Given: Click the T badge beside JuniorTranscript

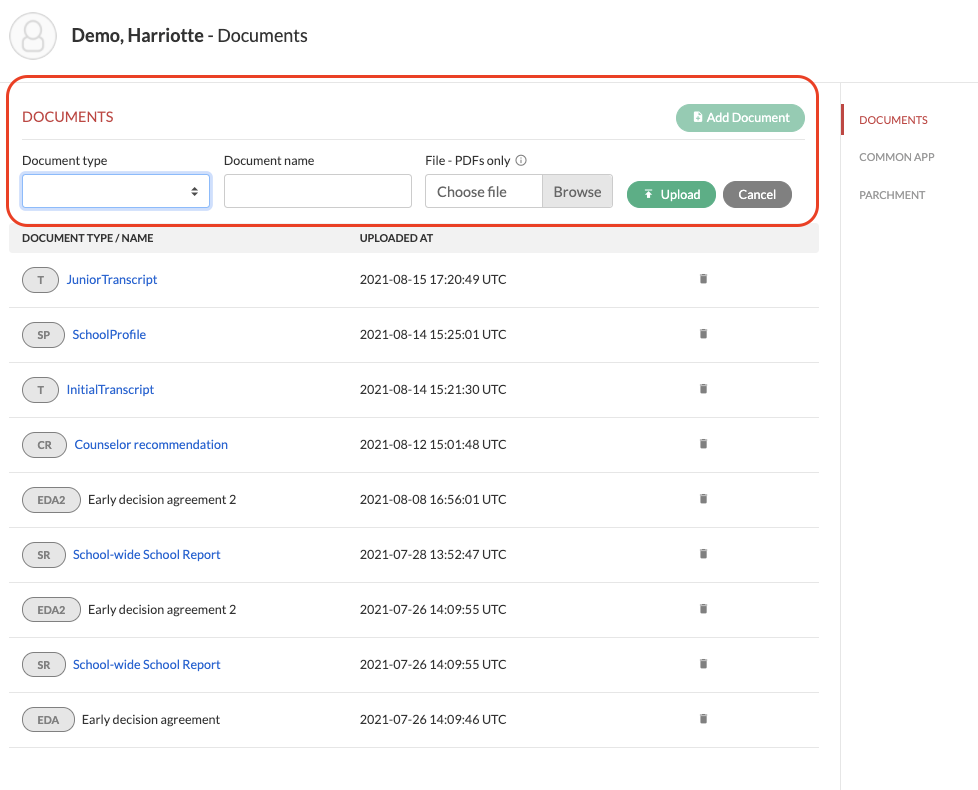Looking at the screenshot, I should [x=41, y=280].
